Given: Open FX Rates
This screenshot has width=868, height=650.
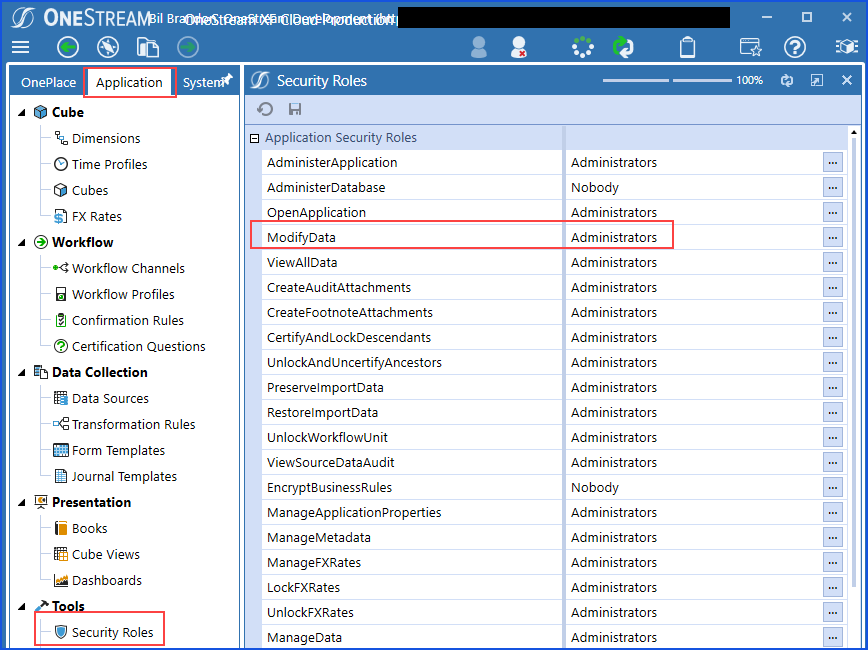Looking at the screenshot, I should point(88,216).
